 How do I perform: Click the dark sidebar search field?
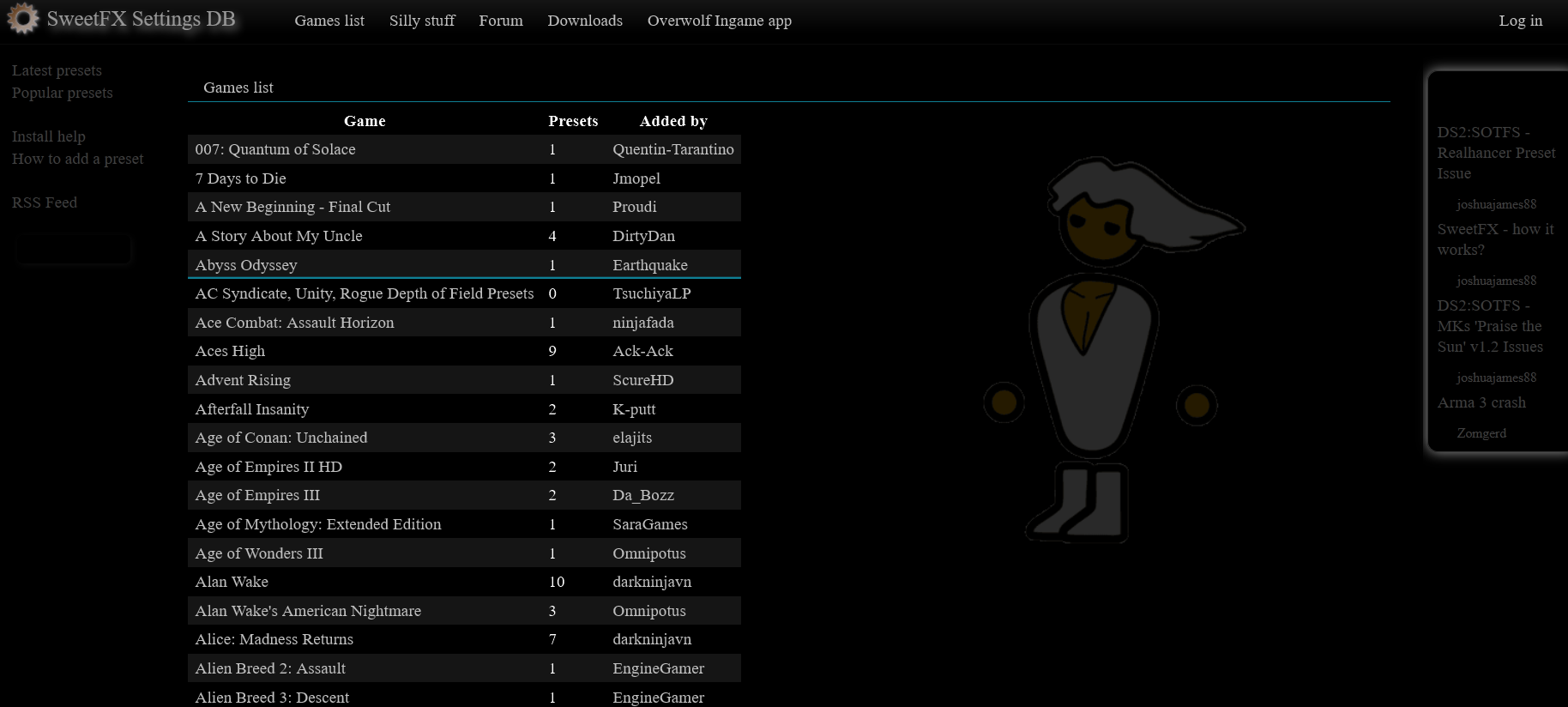[74, 251]
